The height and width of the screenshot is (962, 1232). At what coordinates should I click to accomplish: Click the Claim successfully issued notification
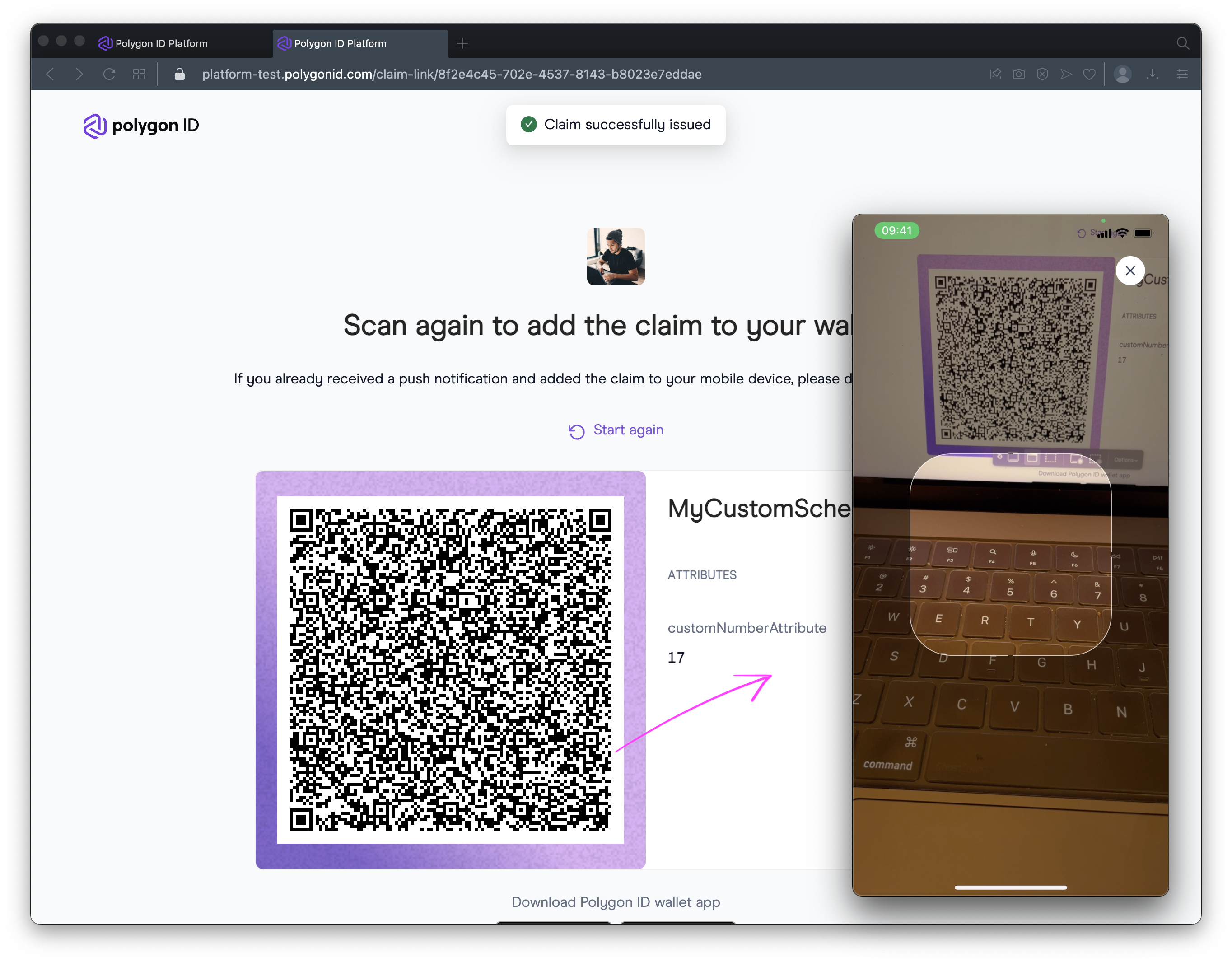[615, 125]
